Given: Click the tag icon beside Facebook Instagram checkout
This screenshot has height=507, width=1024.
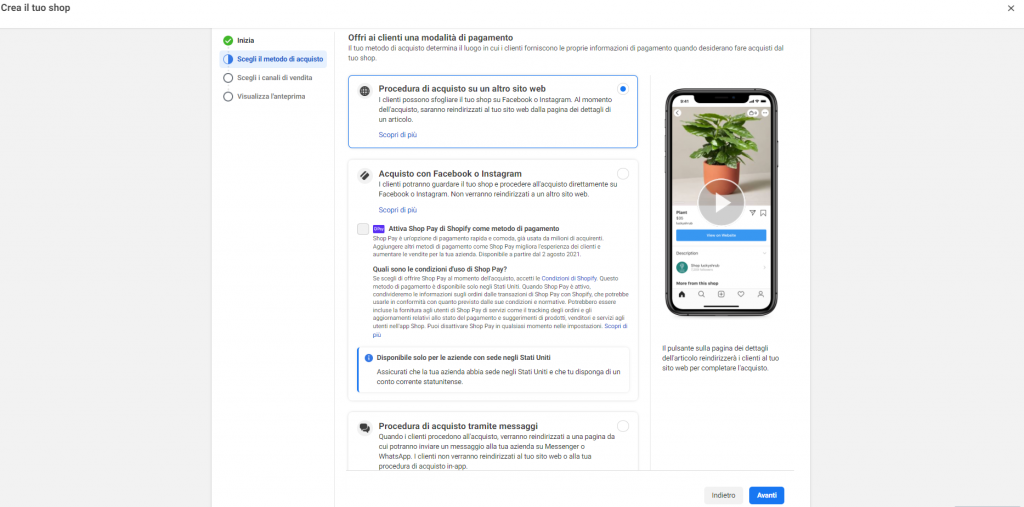Looking at the screenshot, I should [364, 176].
